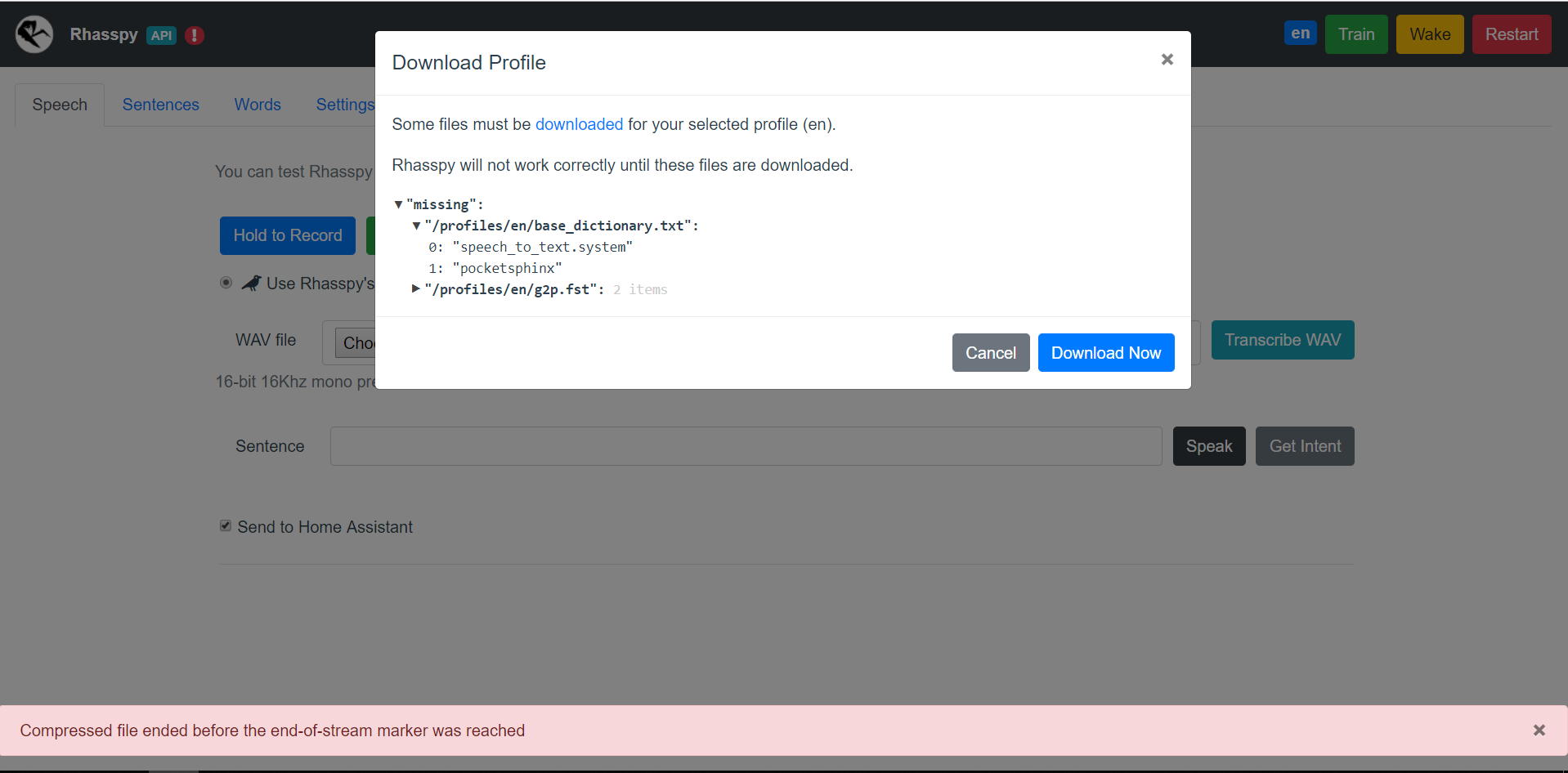
Task: Dismiss the Download Profile dialog with the X
Action: point(1167,60)
